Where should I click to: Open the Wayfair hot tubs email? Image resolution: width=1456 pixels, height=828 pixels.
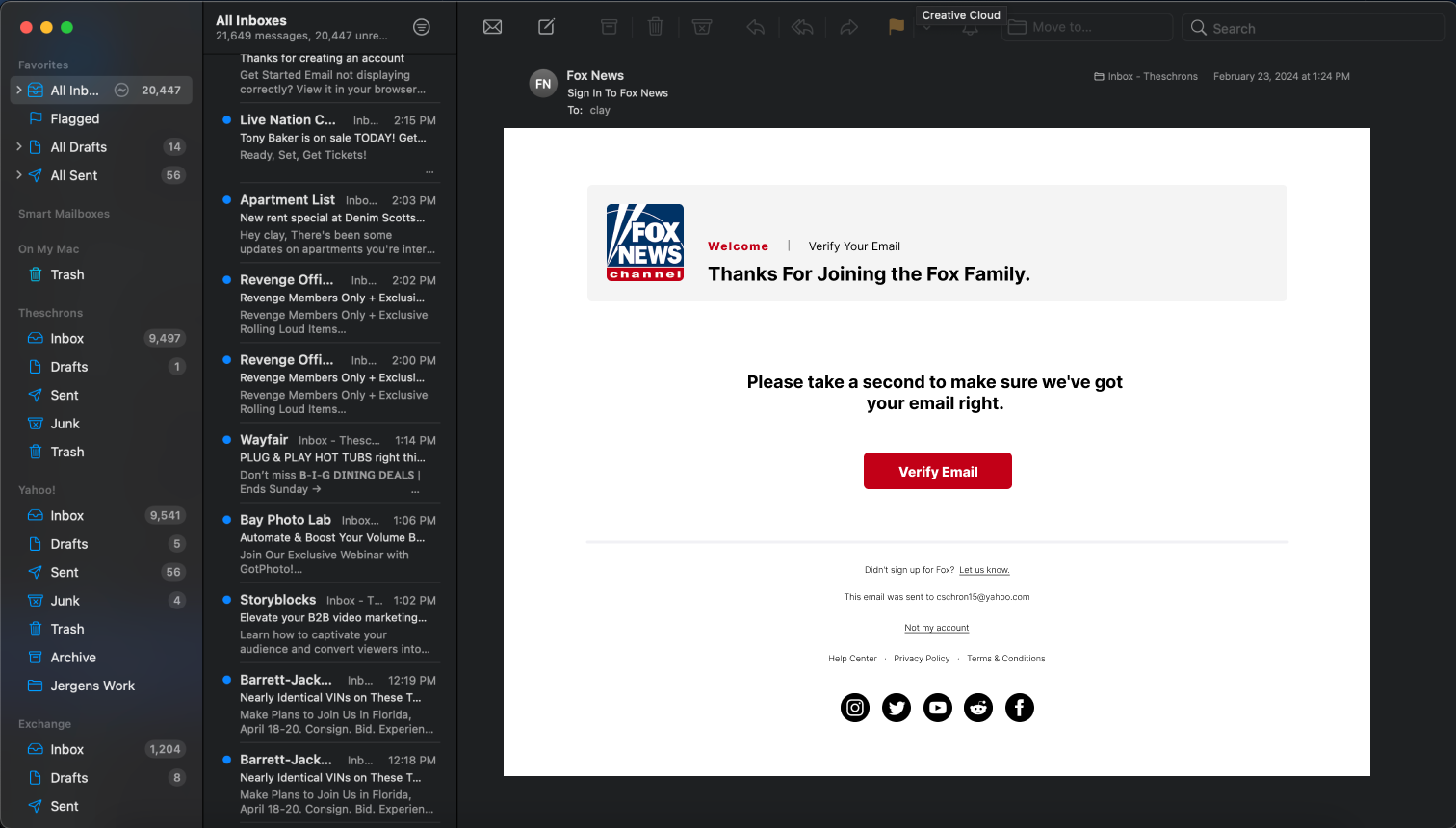tap(328, 462)
